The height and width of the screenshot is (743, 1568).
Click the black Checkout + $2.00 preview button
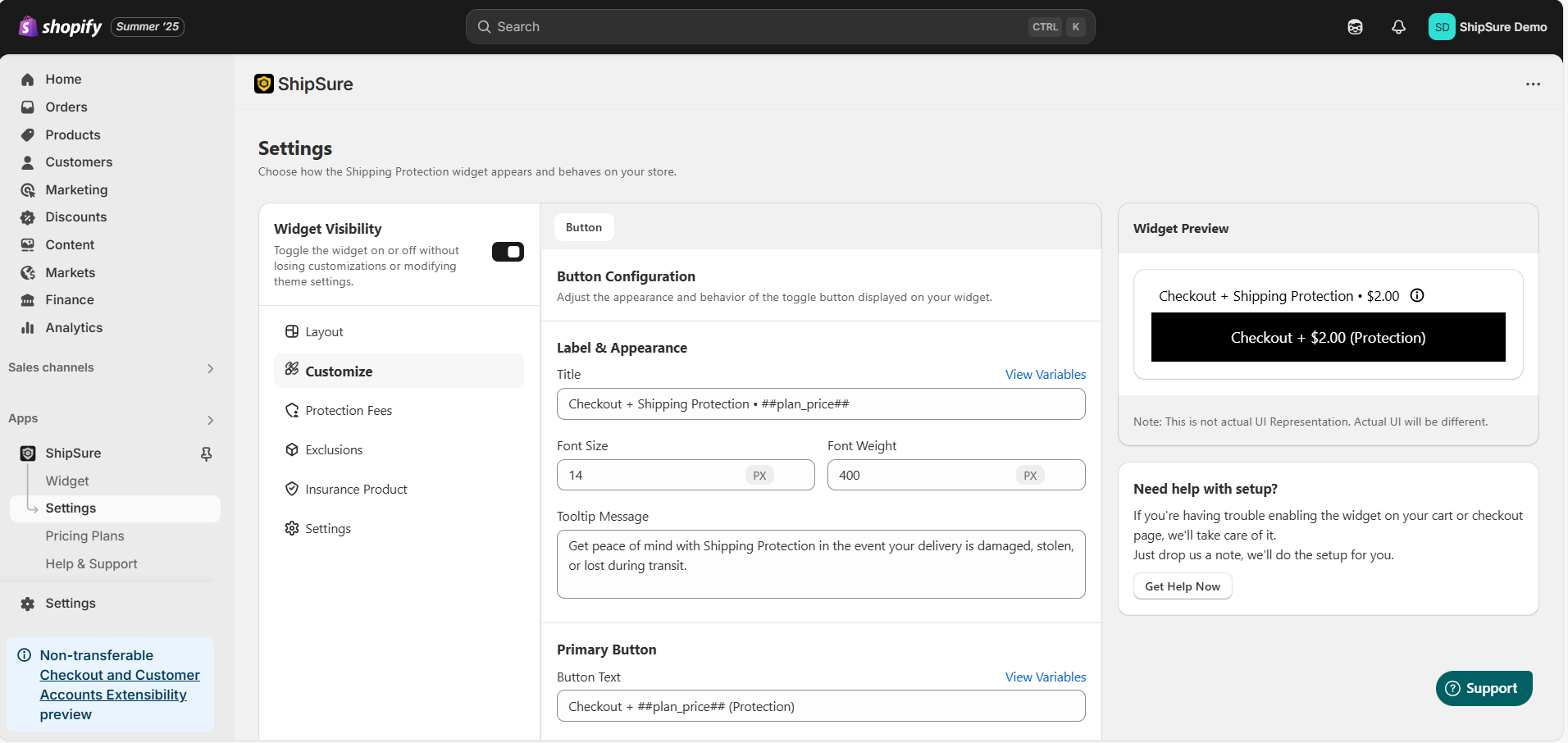(1328, 337)
